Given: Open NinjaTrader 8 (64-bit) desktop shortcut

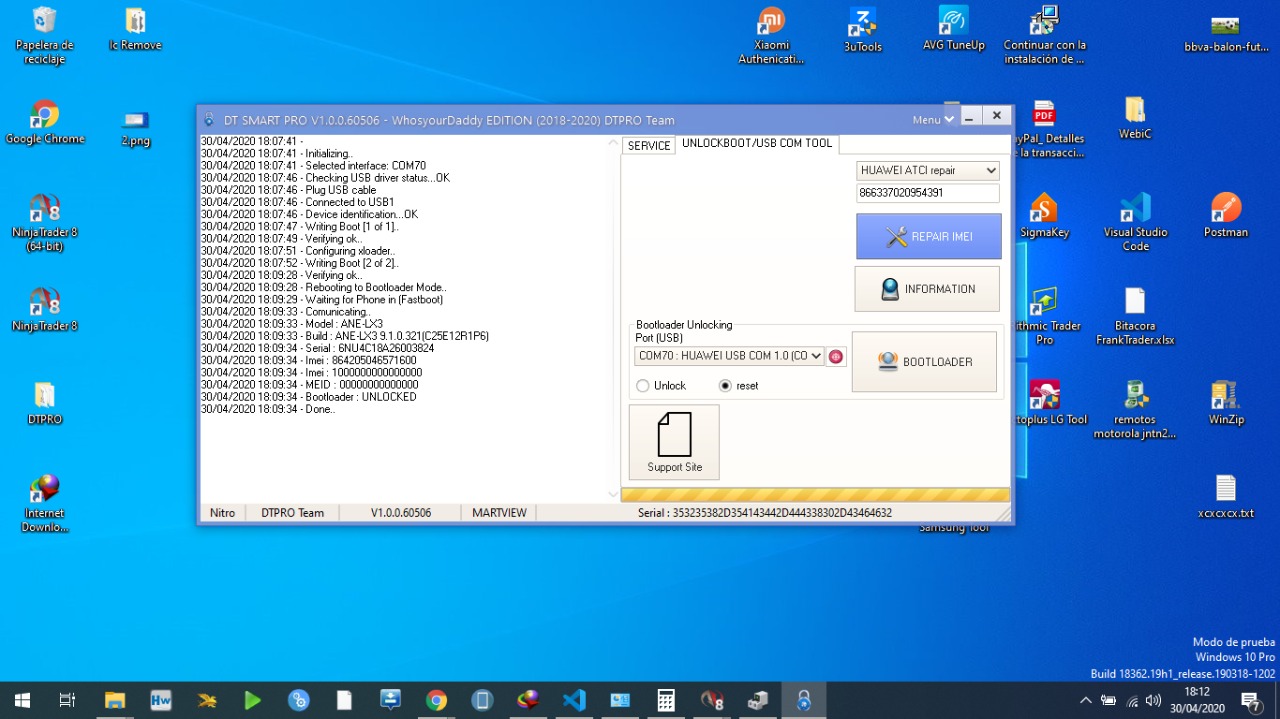Looking at the screenshot, I should point(45,222).
